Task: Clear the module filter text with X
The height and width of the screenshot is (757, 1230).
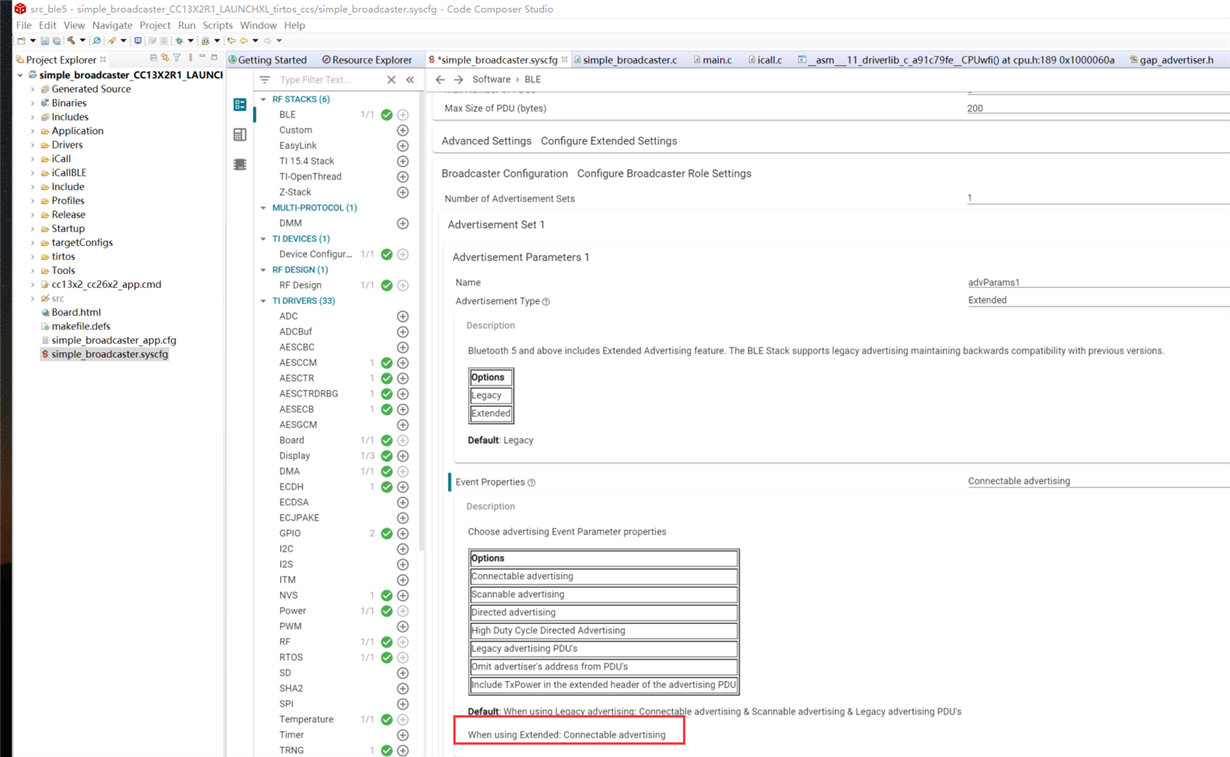Action: coord(391,80)
